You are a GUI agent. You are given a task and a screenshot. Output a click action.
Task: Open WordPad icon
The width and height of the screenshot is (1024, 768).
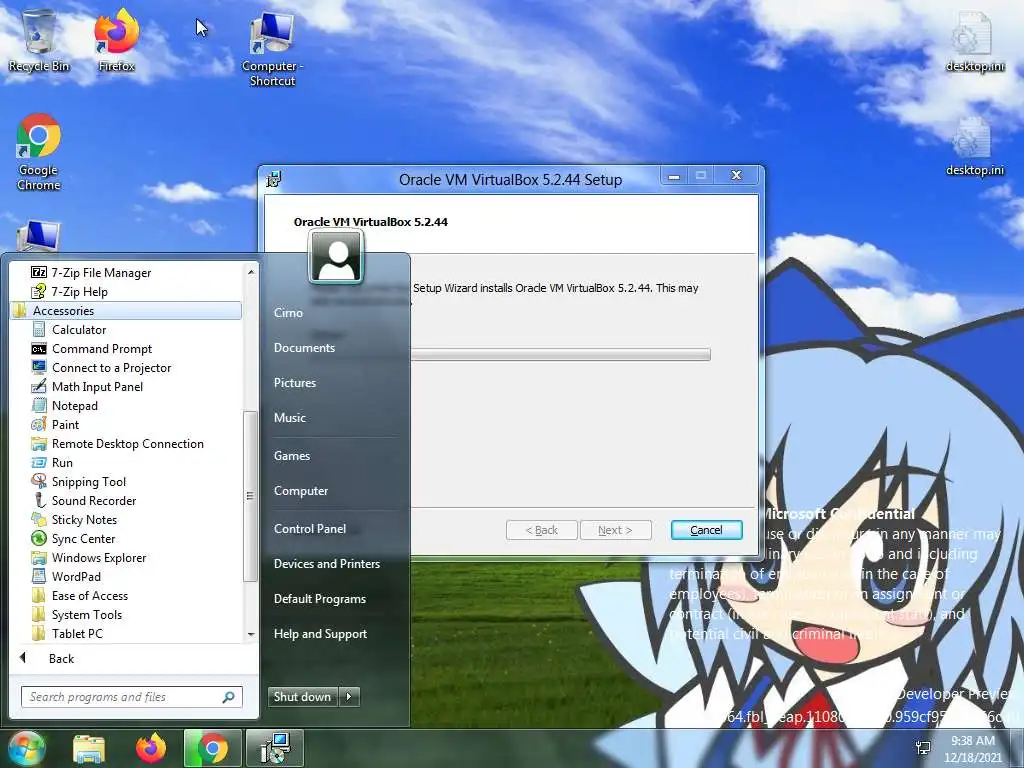[39, 577]
